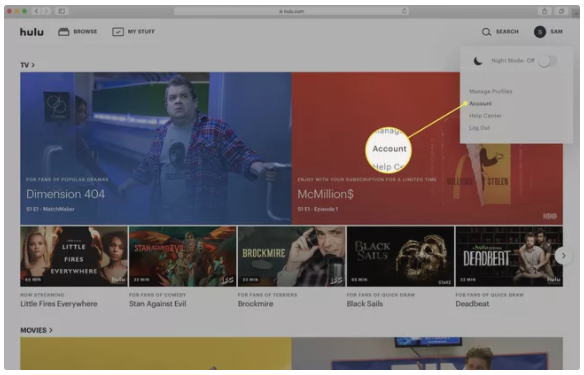584x375 pixels.
Task: Click Little Fires Everywhere title link
Action: pyautogui.click(x=58, y=304)
